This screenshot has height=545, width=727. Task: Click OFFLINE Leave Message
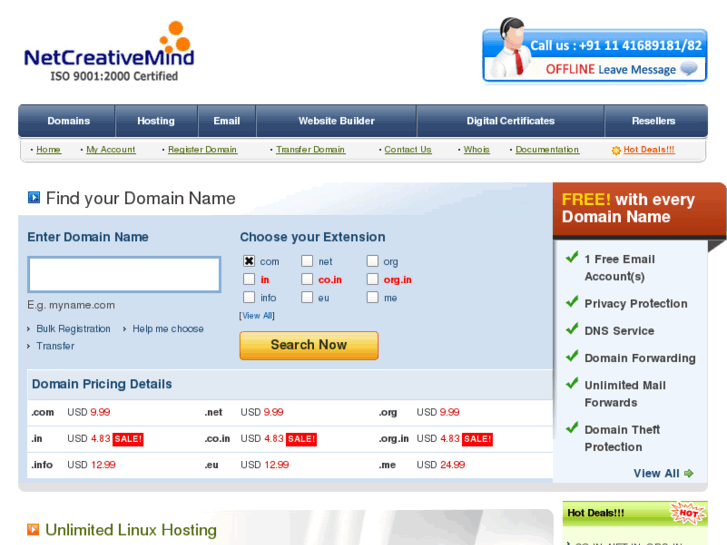tap(611, 70)
